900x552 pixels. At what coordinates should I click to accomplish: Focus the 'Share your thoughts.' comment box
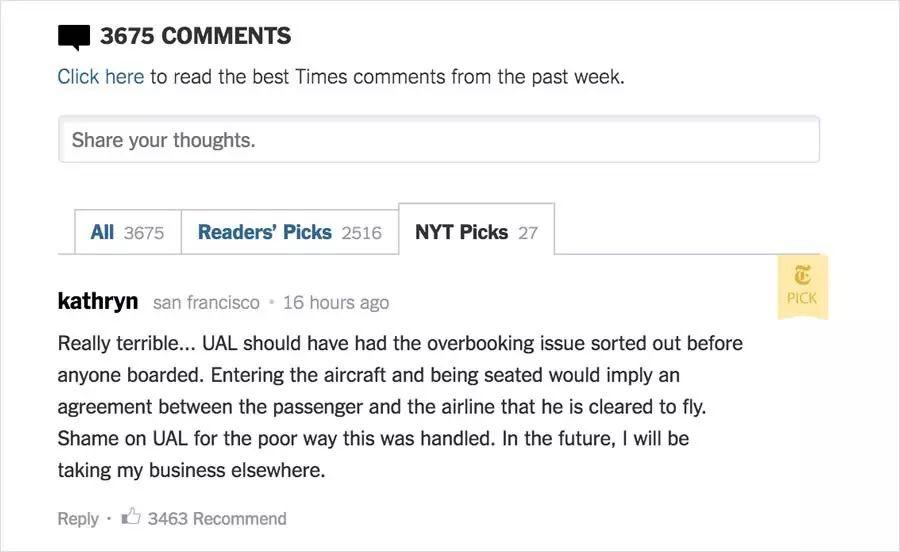click(439, 140)
